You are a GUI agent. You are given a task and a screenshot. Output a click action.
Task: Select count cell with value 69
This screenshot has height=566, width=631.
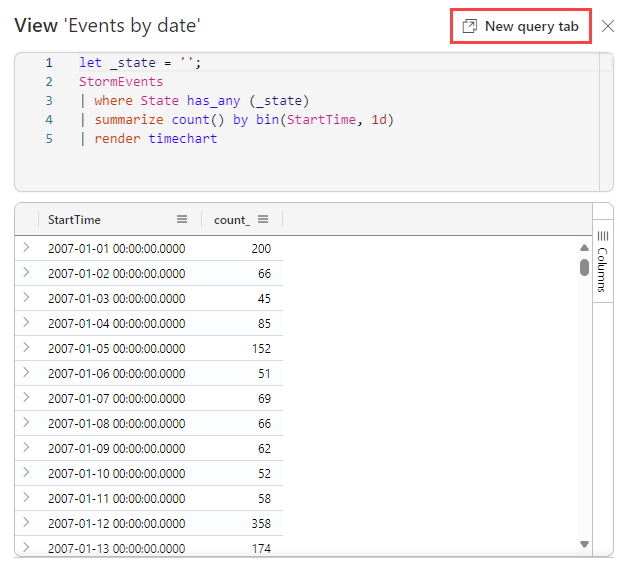point(264,399)
